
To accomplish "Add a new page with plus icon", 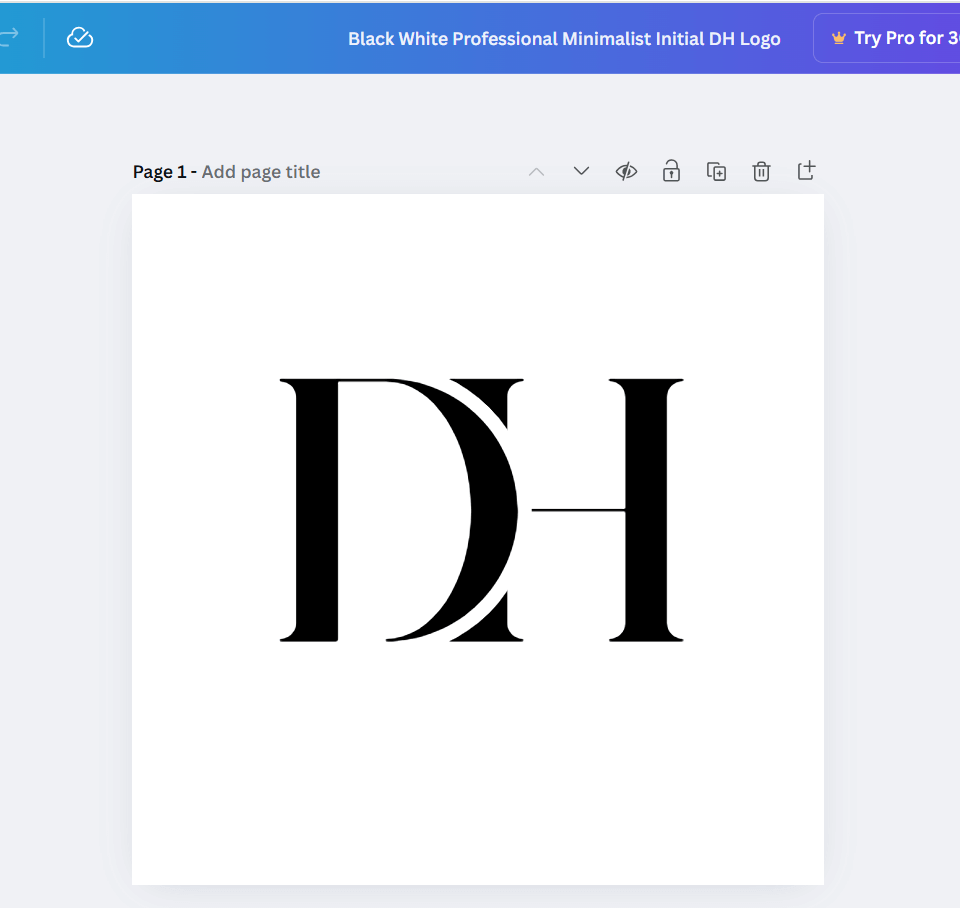I will [806, 171].
